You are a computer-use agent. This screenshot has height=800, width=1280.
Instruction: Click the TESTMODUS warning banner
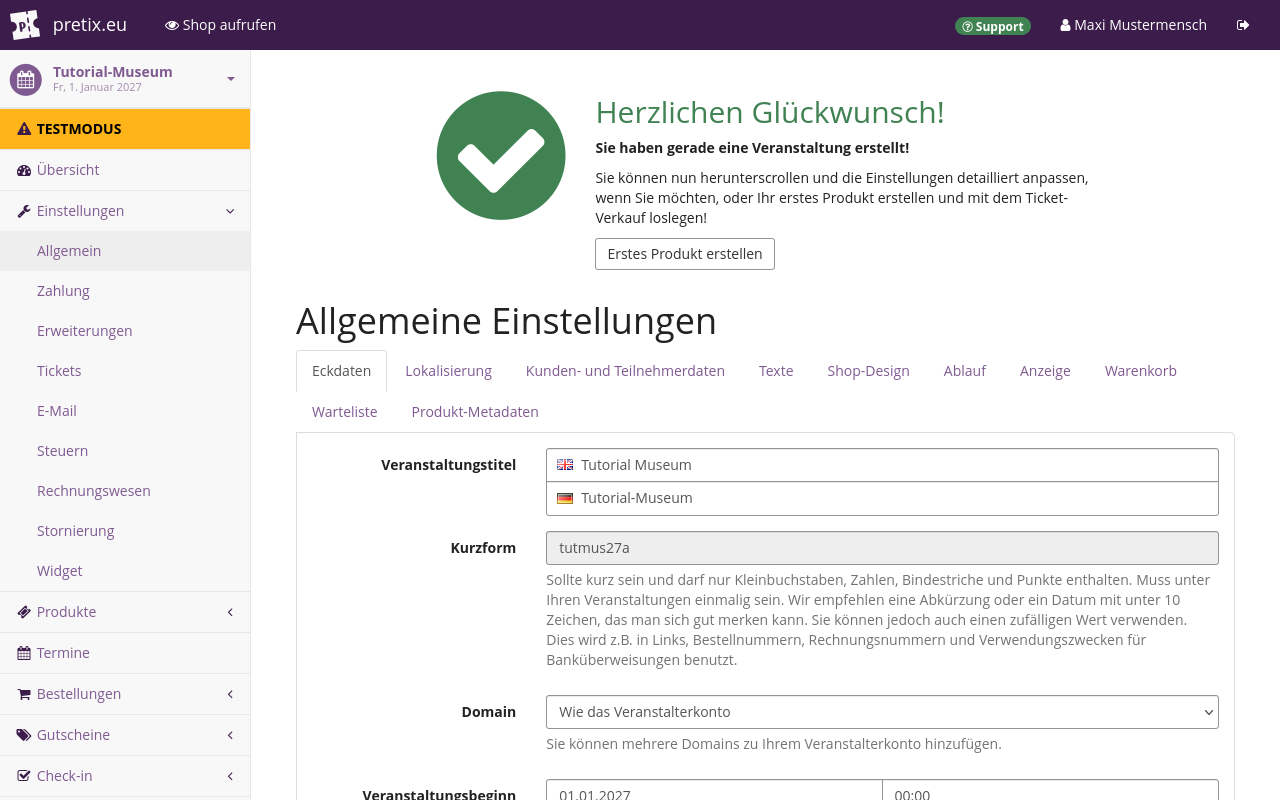pyautogui.click(x=125, y=129)
